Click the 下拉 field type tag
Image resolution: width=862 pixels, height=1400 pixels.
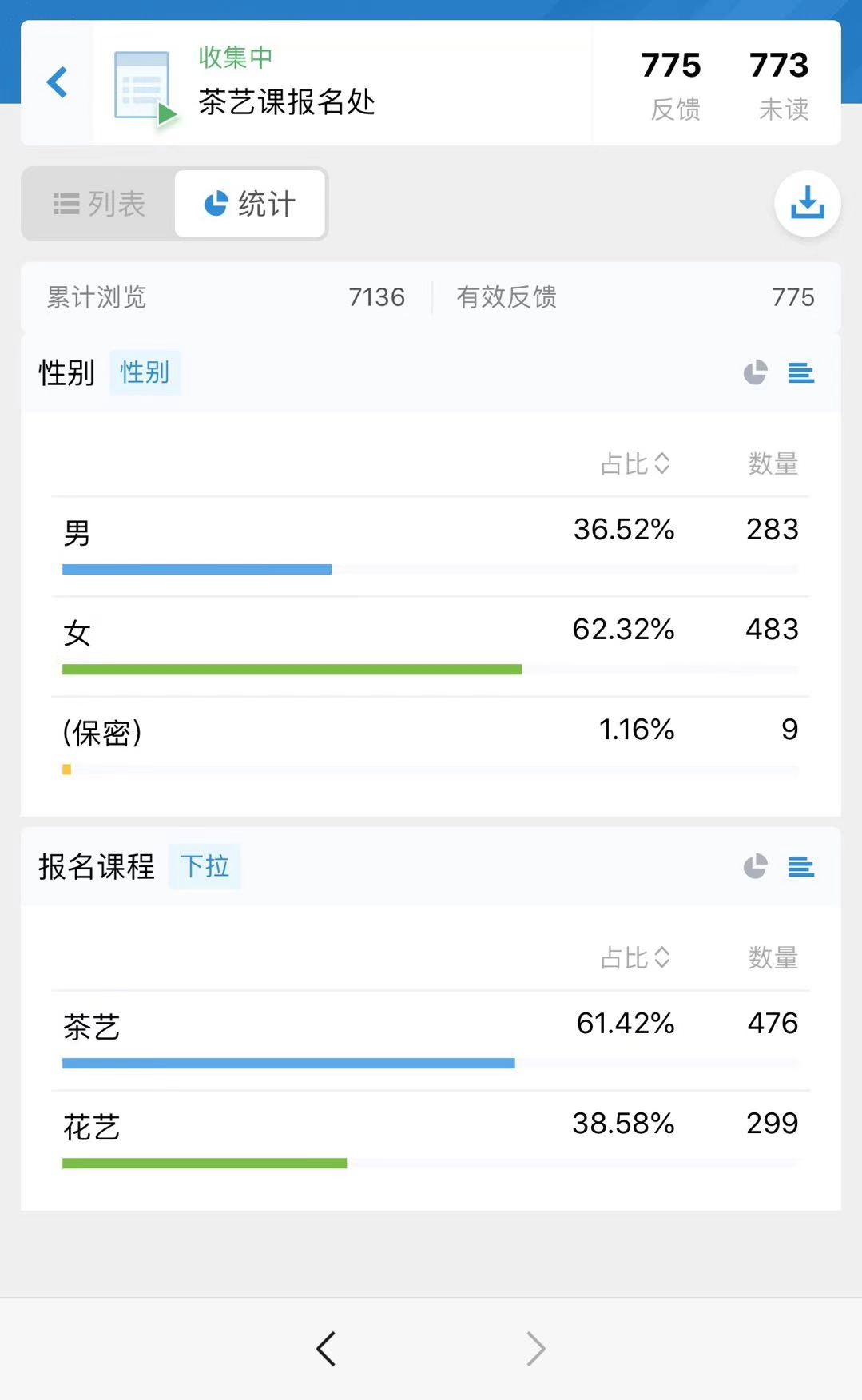[205, 866]
